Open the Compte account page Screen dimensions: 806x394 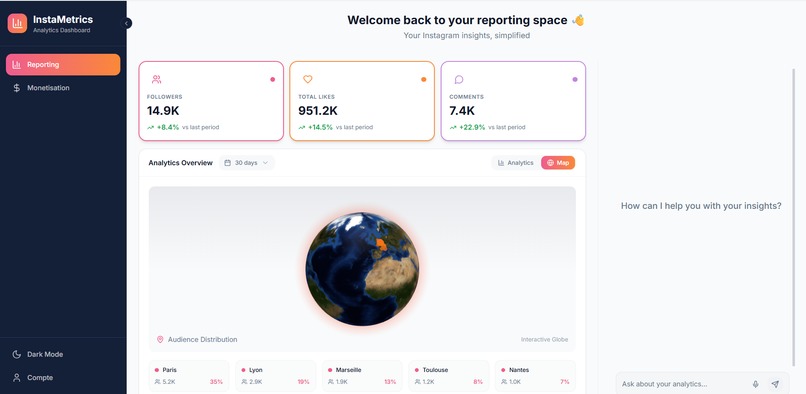(63, 378)
